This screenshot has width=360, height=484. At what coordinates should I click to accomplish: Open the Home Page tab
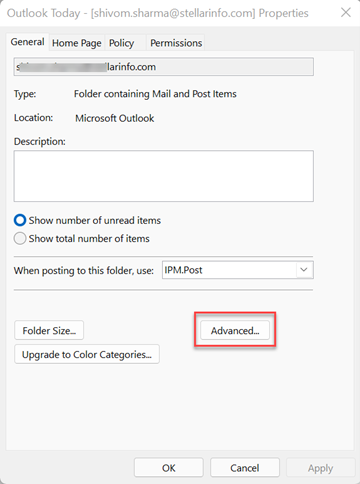pyautogui.click(x=77, y=43)
